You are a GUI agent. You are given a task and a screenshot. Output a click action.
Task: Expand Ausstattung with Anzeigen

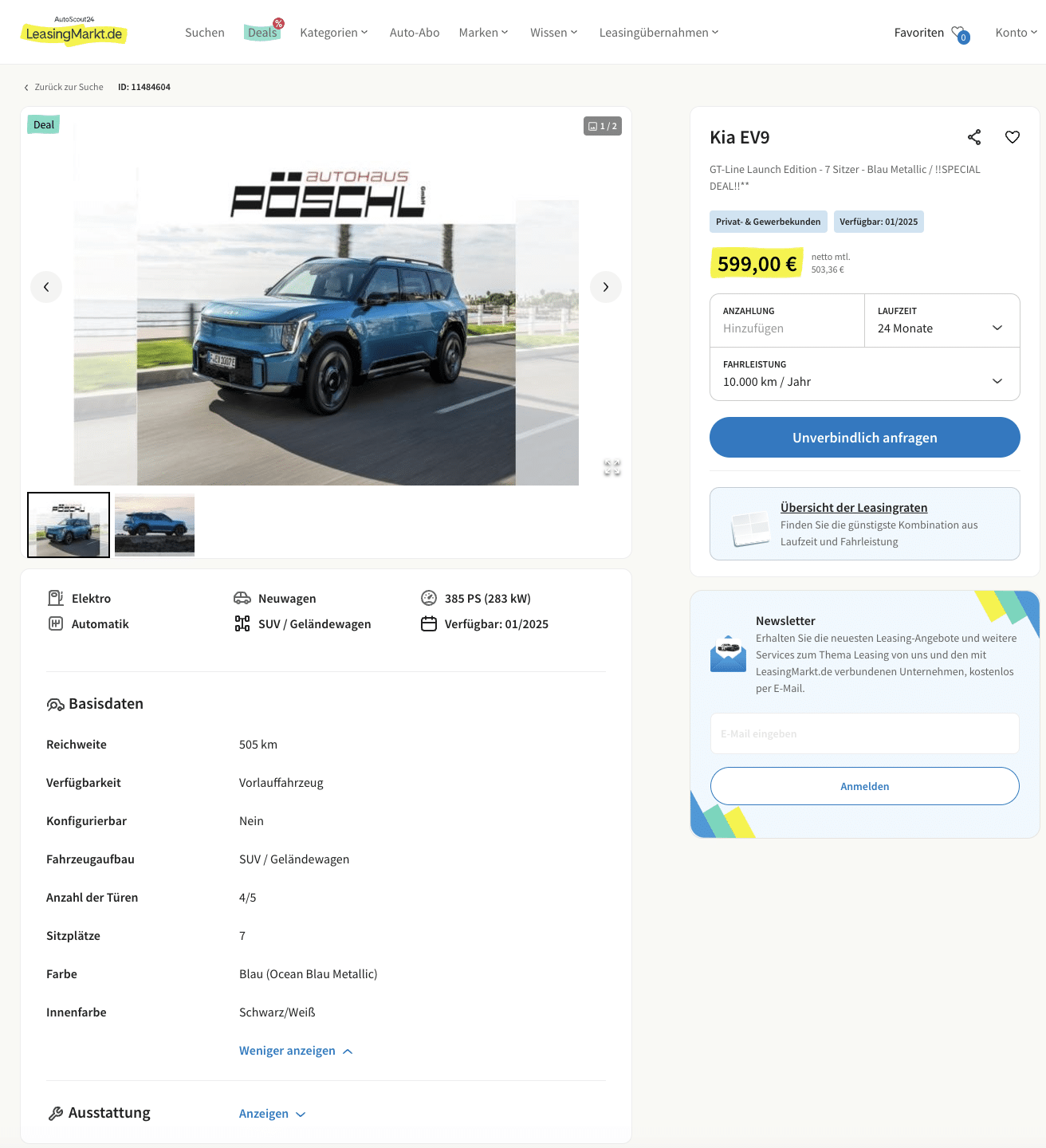point(272,1114)
